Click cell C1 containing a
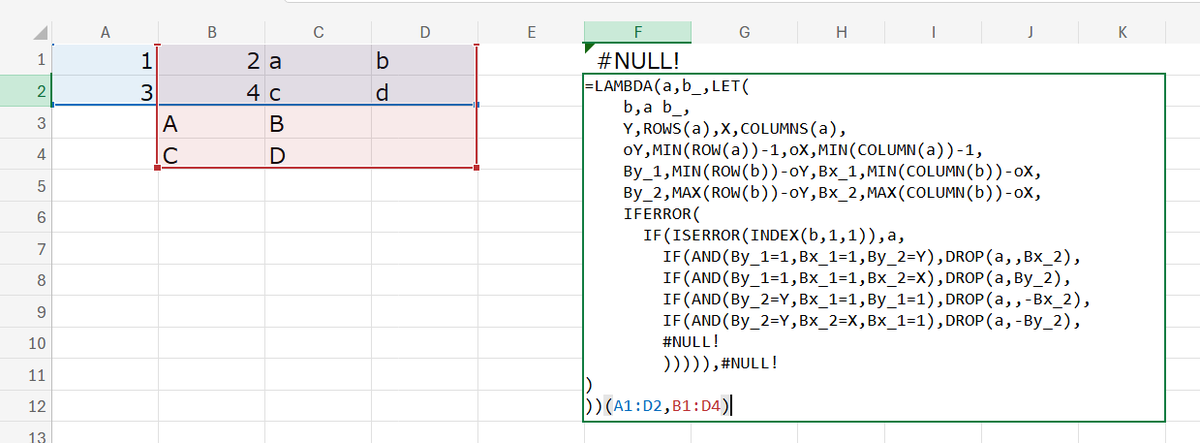This screenshot has width=1200, height=443. coord(317,60)
